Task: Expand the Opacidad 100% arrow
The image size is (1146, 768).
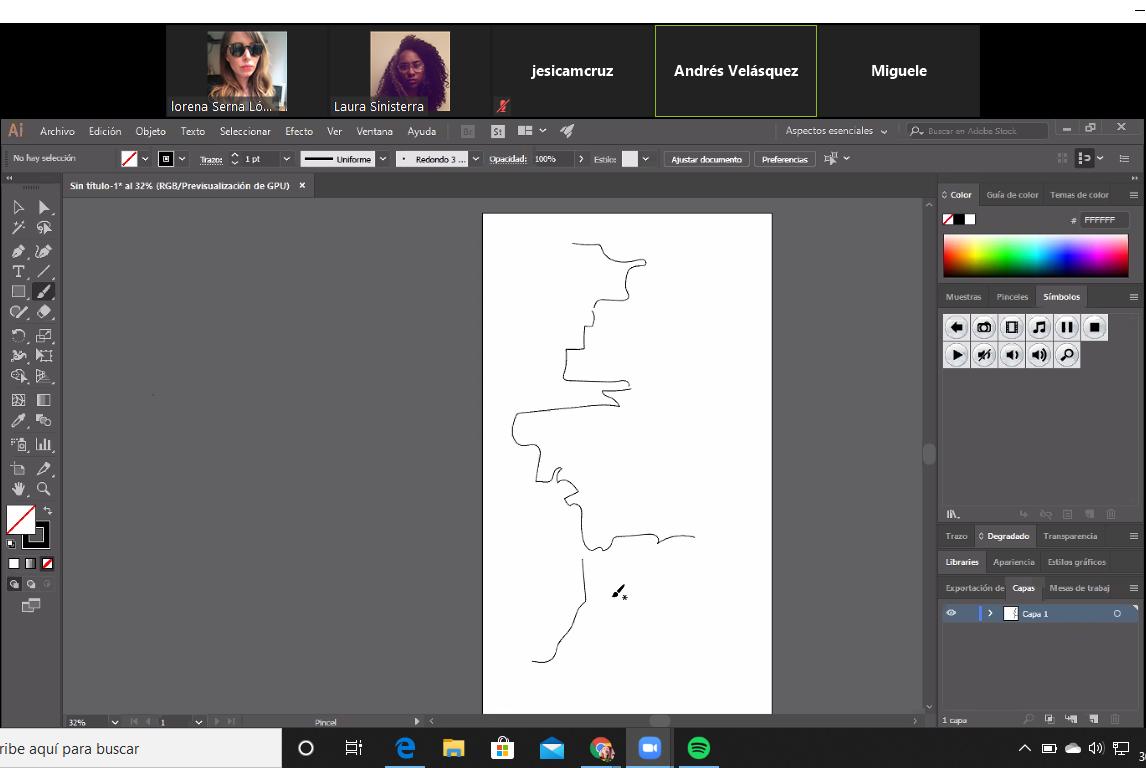Action: click(x=581, y=159)
